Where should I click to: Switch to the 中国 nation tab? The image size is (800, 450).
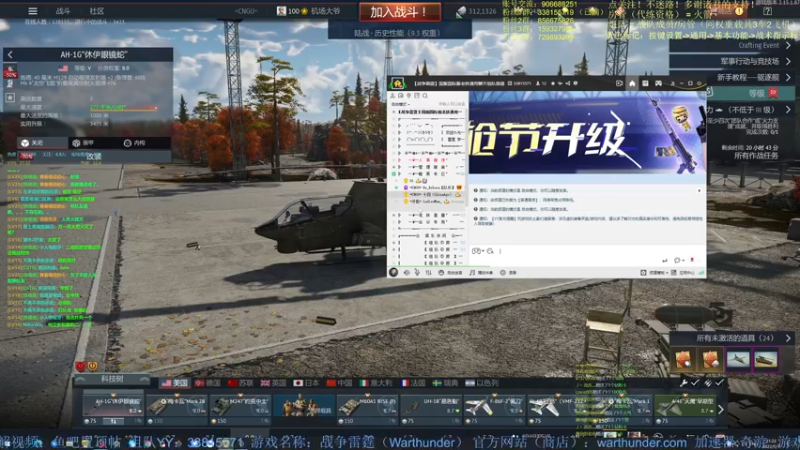339,383
